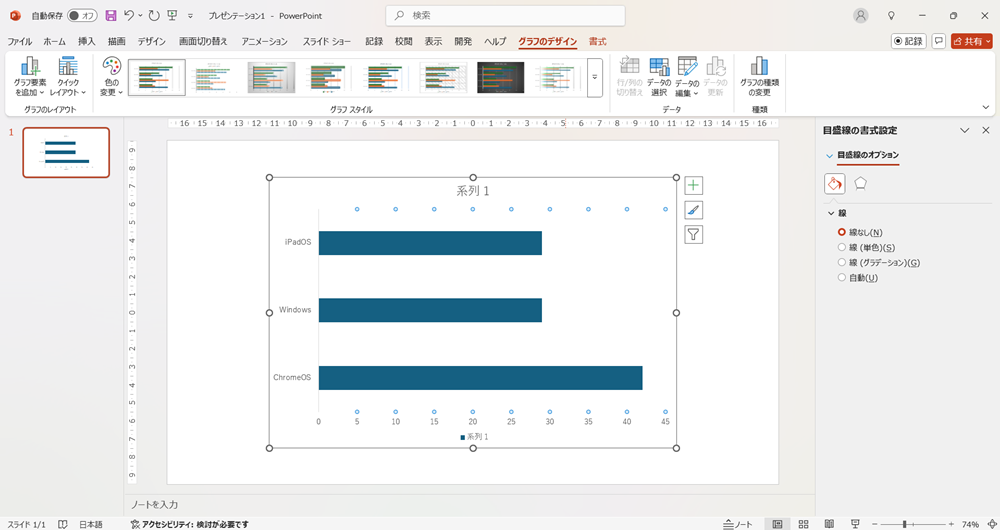Select 自動(U) radio button
Screen dimensions: 1000x530
coord(842,277)
